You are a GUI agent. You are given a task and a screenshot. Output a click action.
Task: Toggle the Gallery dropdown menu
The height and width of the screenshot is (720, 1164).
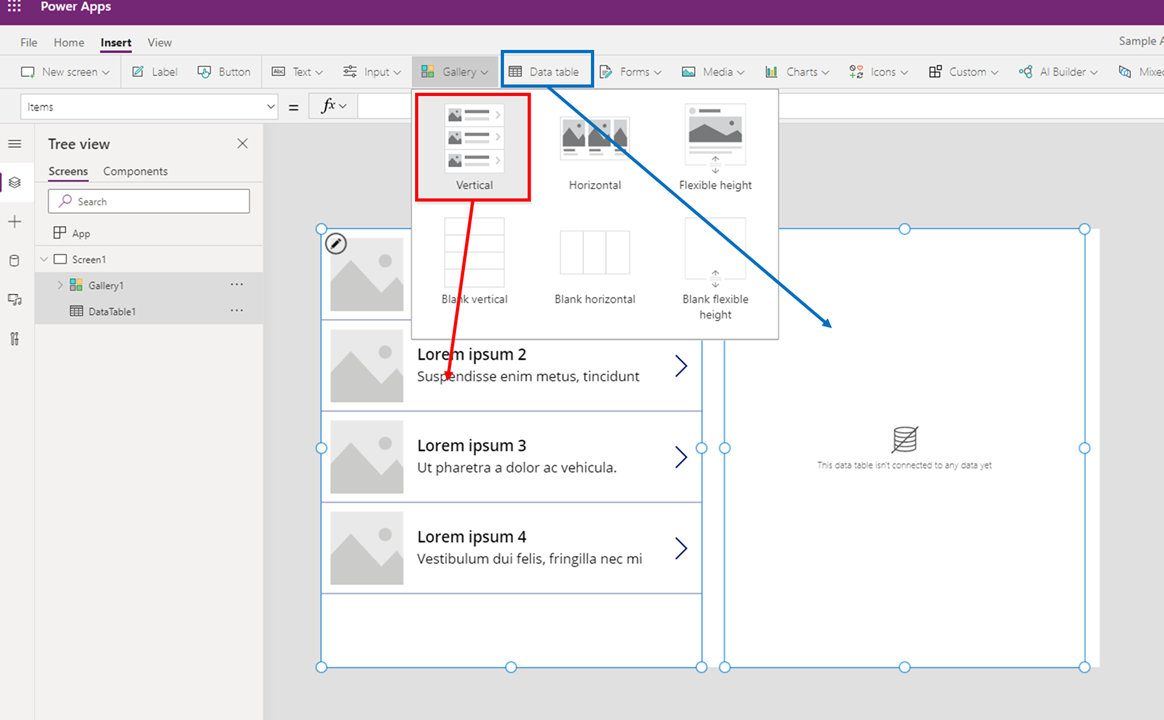454,72
